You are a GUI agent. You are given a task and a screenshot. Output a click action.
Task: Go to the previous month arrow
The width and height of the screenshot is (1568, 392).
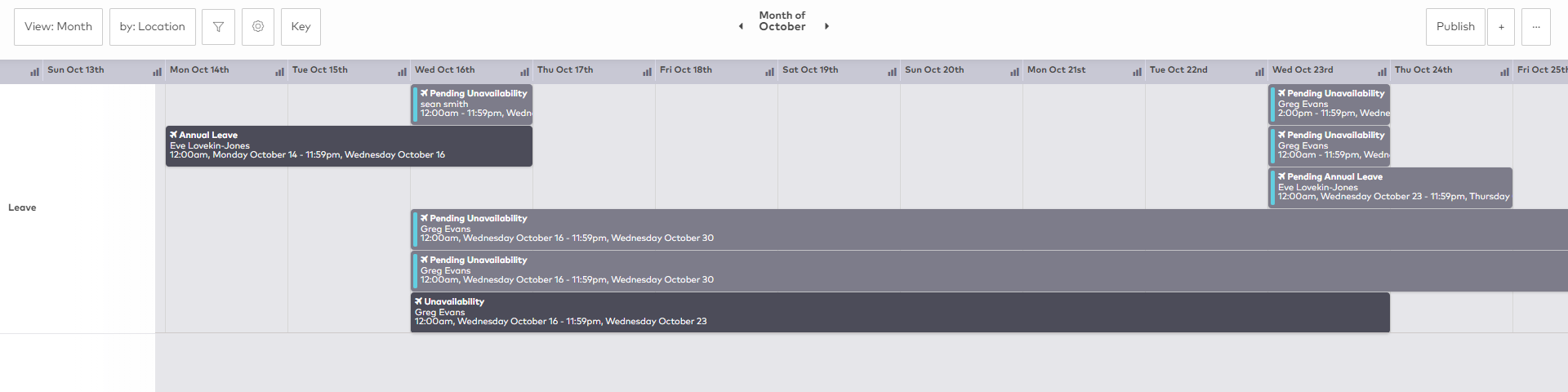[x=741, y=26]
